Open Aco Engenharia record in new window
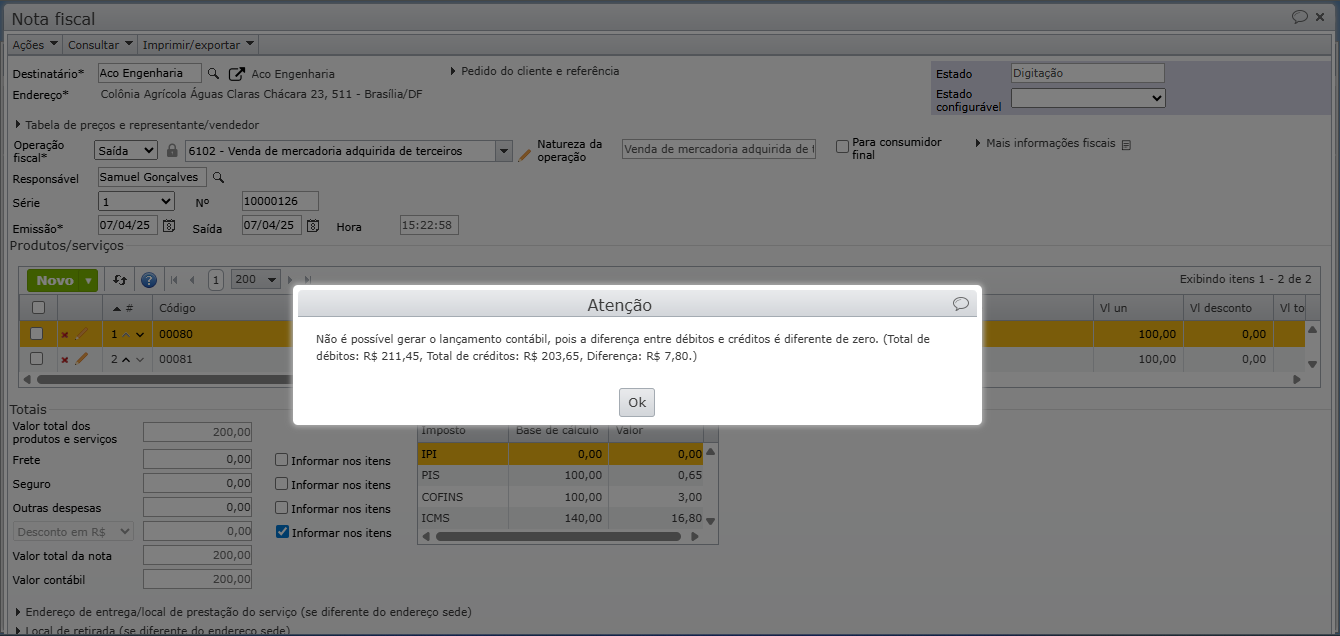Screen dimensions: 1340x636 (237, 73)
